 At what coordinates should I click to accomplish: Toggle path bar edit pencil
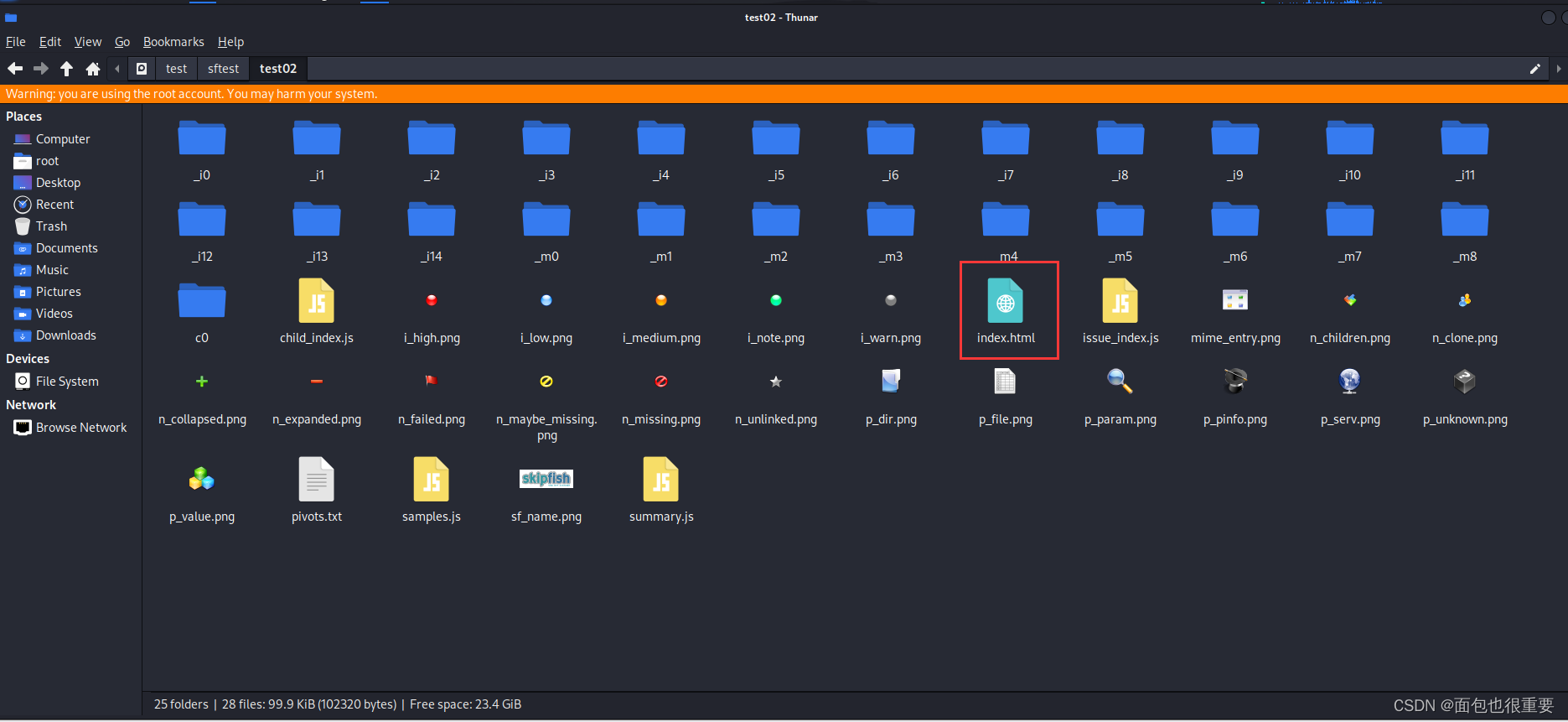point(1534,69)
